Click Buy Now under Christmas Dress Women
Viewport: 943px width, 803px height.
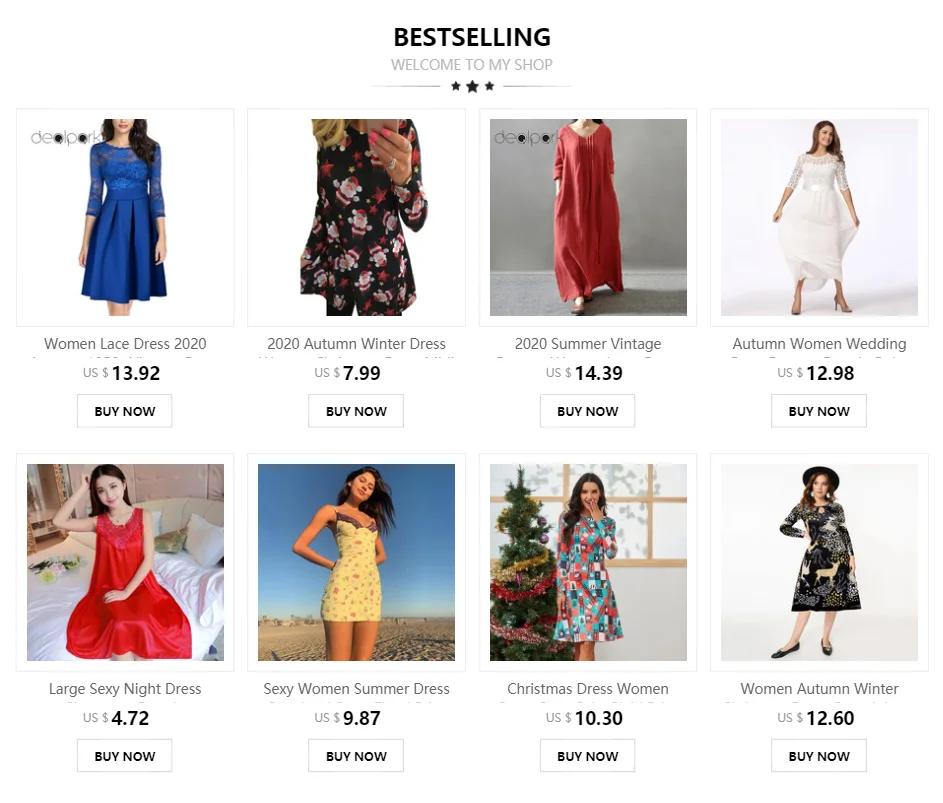coord(588,755)
